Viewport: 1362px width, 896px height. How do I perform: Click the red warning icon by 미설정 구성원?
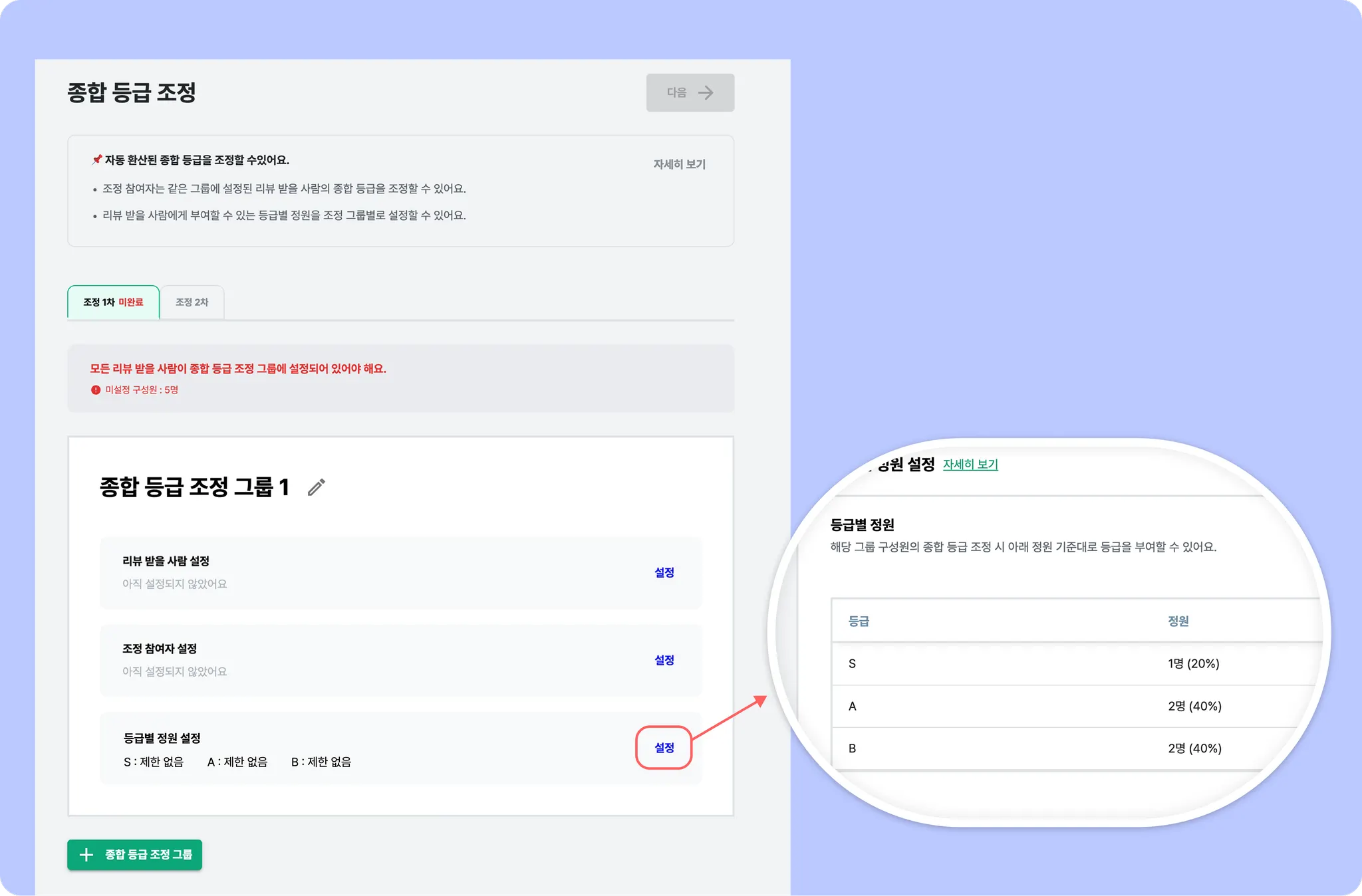[x=96, y=390]
